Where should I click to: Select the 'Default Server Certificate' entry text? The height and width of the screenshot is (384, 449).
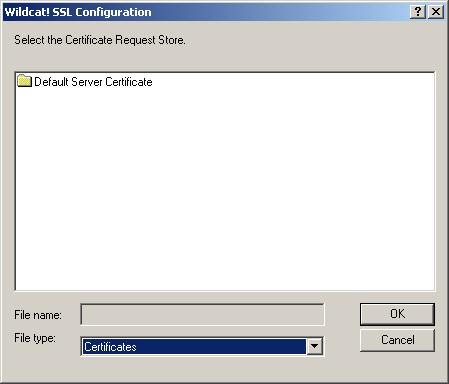tap(93, 82)
